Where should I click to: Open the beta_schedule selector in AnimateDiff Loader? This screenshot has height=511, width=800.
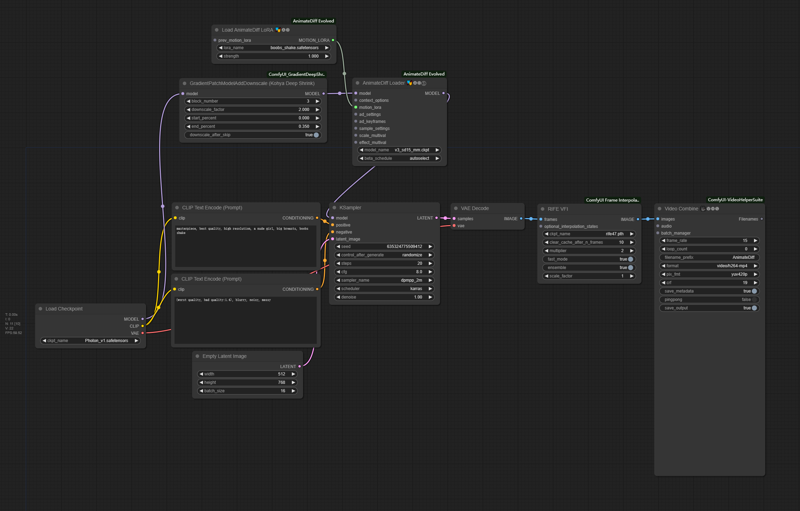click(x=398, y=158)
